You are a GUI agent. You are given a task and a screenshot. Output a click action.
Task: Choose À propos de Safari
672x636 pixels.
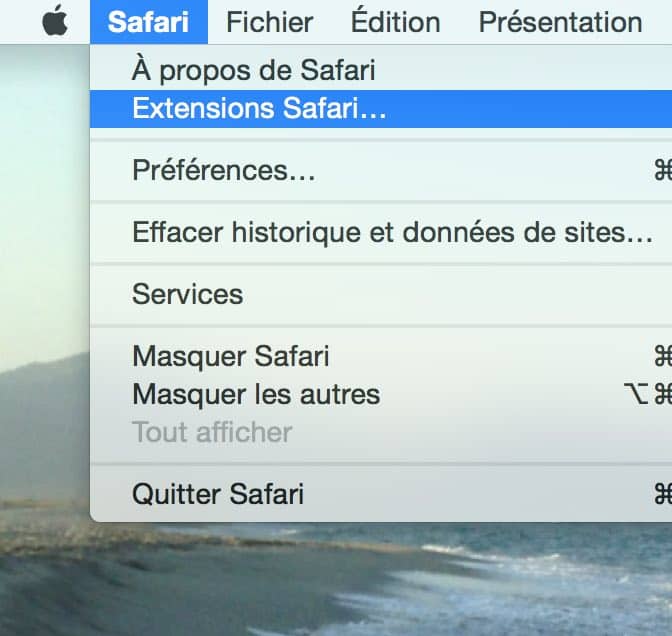[x=381, y=70]
